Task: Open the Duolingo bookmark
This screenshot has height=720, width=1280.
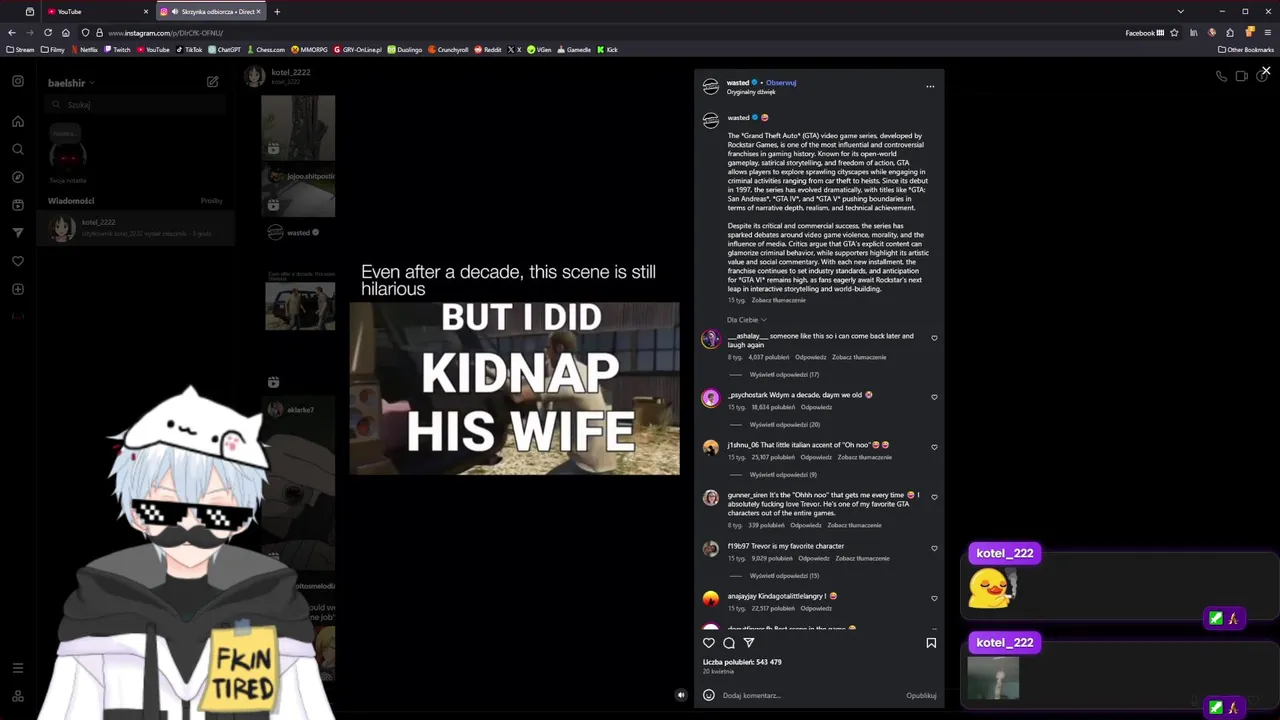Action: tap(405, 49)
